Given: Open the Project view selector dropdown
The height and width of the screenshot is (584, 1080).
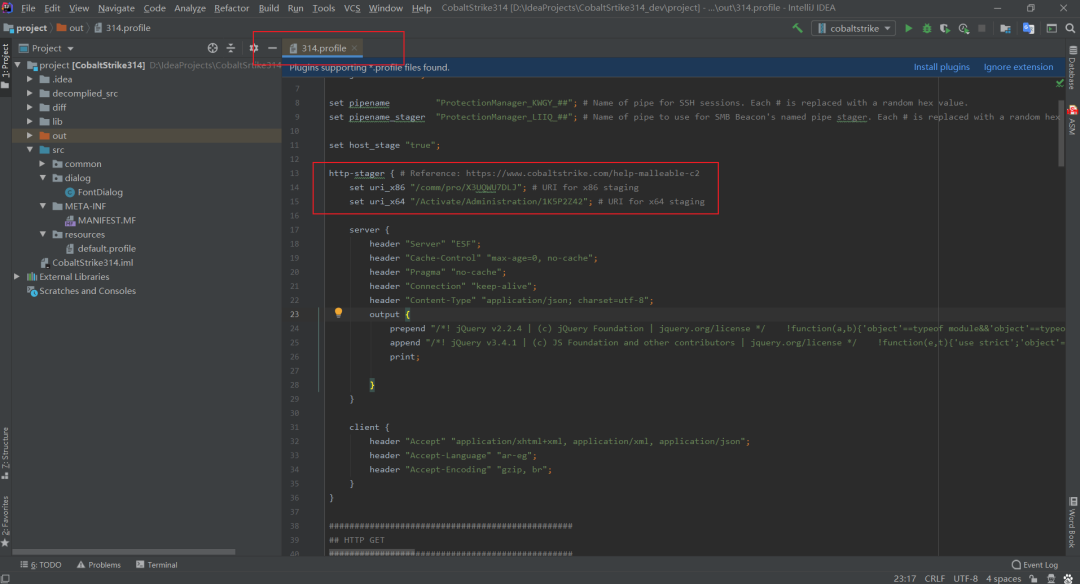Looking at the screenshot, I should pos(46,48).
